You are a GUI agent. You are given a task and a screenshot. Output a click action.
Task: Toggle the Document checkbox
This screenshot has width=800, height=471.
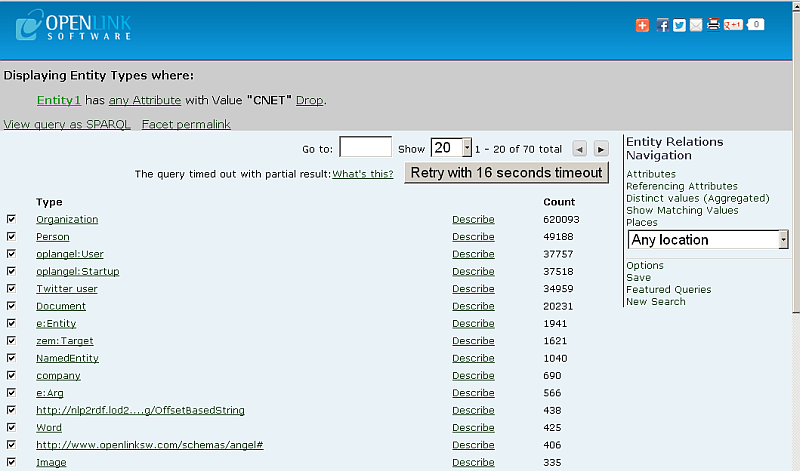pyautogui.click(x=11, y=306)
